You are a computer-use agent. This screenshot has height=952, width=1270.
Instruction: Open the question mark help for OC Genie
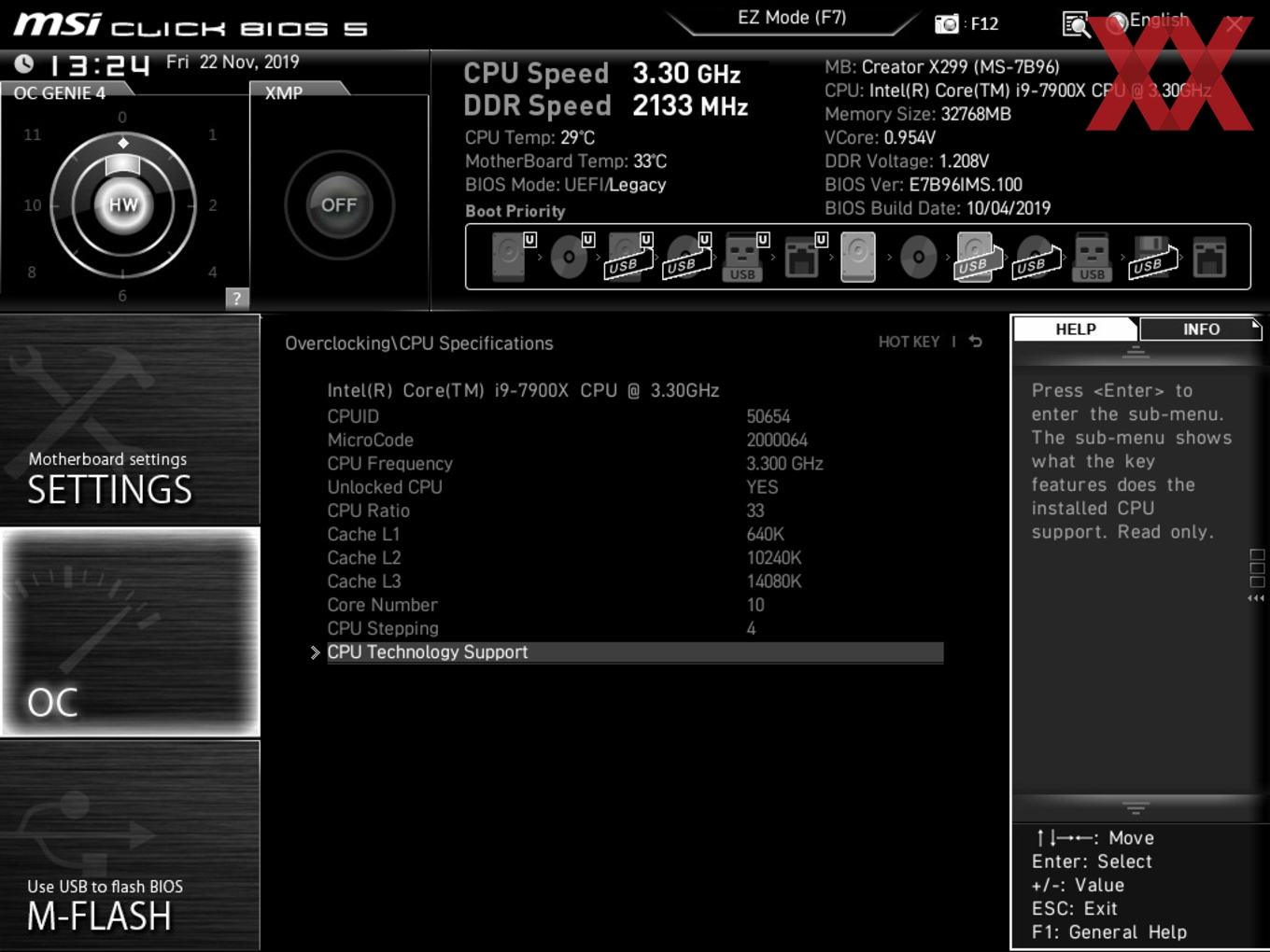[x=236, y=298]
